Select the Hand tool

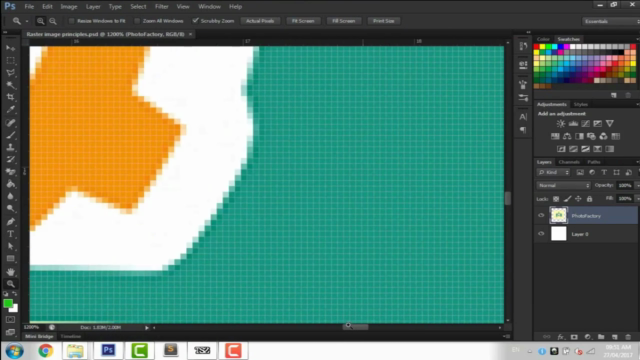(11, 271)
